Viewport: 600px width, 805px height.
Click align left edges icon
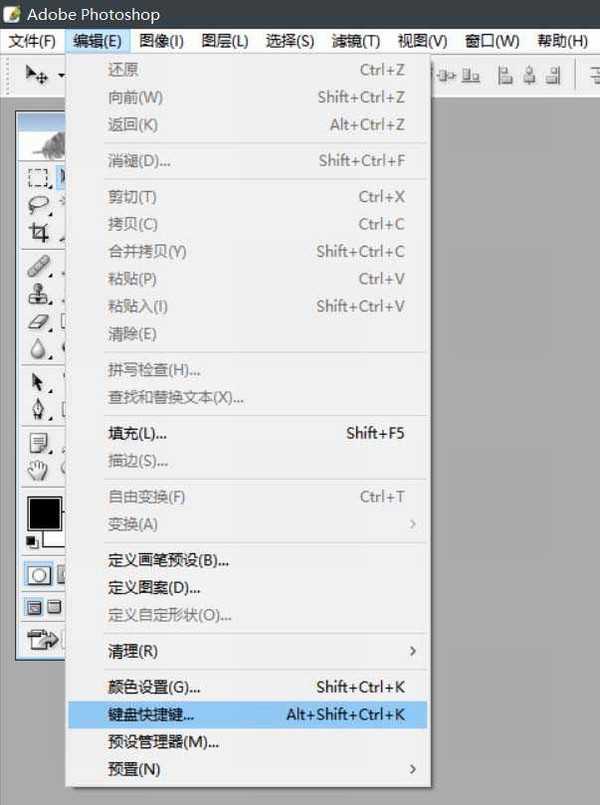505,76
